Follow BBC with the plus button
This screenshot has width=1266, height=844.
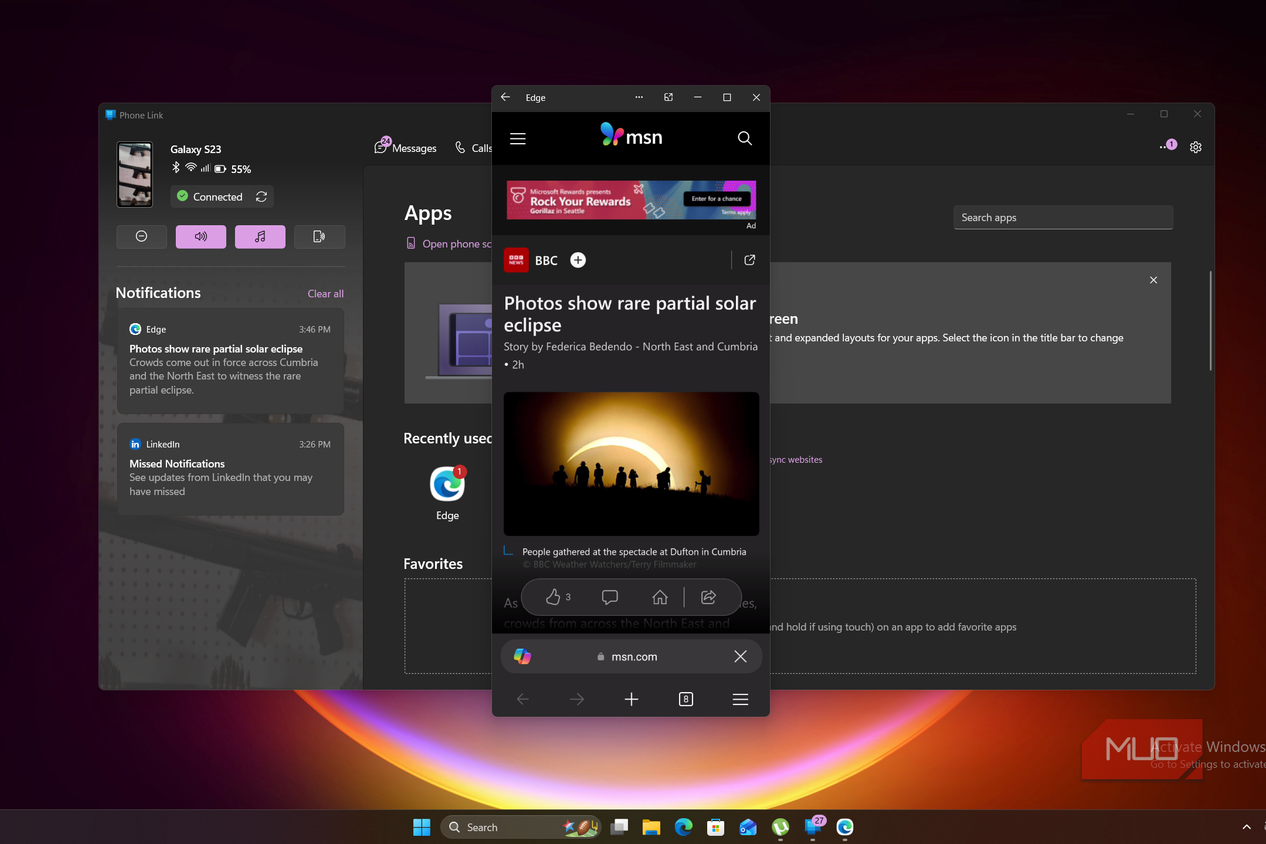(x=578, y=260)
